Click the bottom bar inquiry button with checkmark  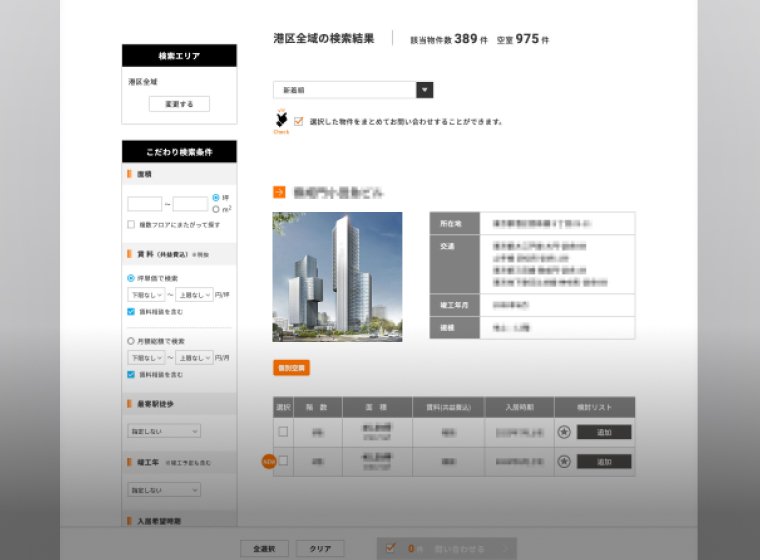[x=447, y=549]
